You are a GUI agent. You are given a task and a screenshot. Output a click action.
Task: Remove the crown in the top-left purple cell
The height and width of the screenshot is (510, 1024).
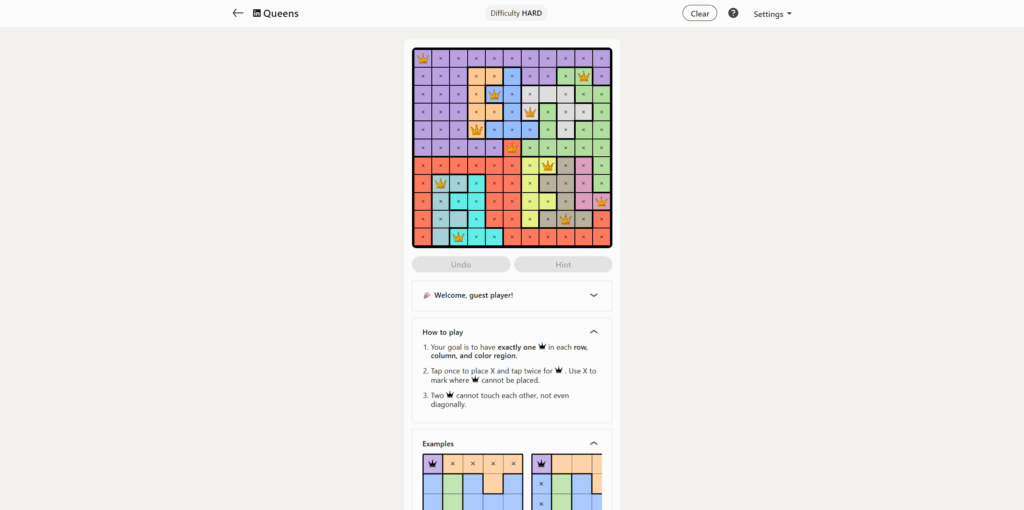click(423, 58)
